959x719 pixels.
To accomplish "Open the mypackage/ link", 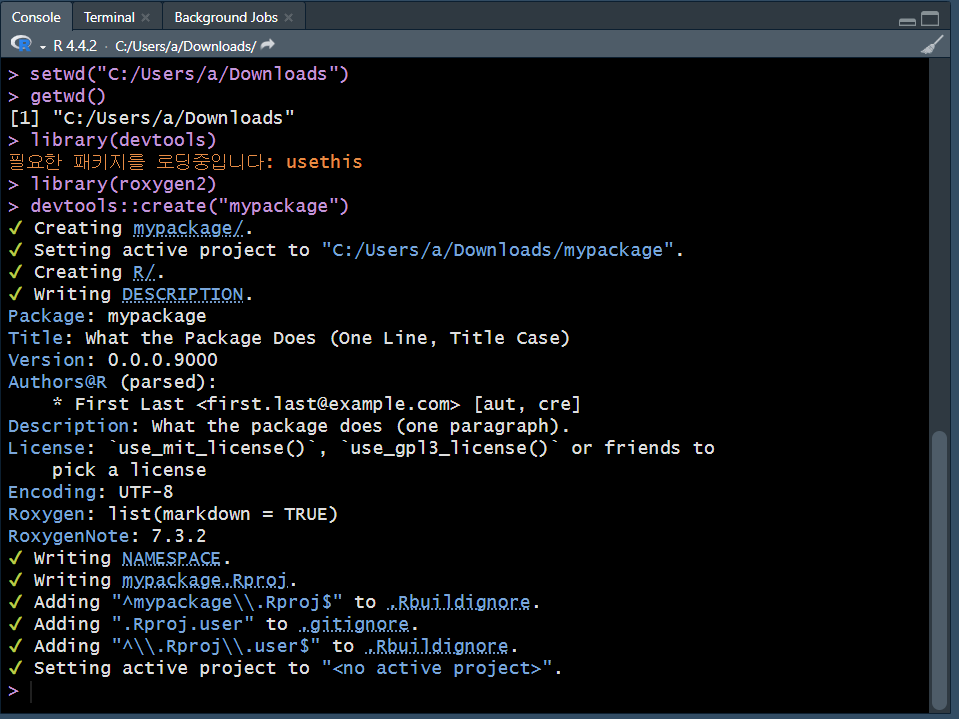I will (x=188, y=228).
